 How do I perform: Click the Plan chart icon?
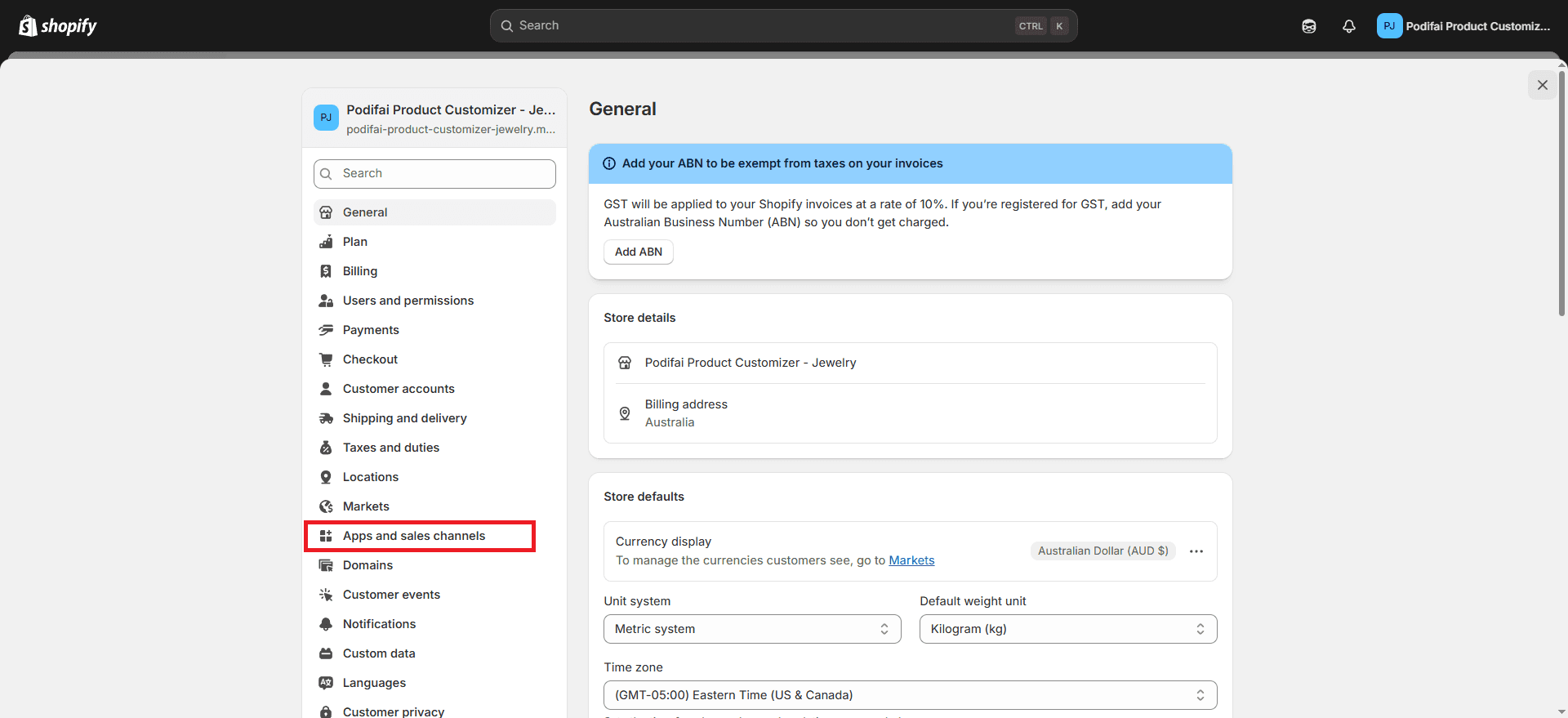point(326,242)
